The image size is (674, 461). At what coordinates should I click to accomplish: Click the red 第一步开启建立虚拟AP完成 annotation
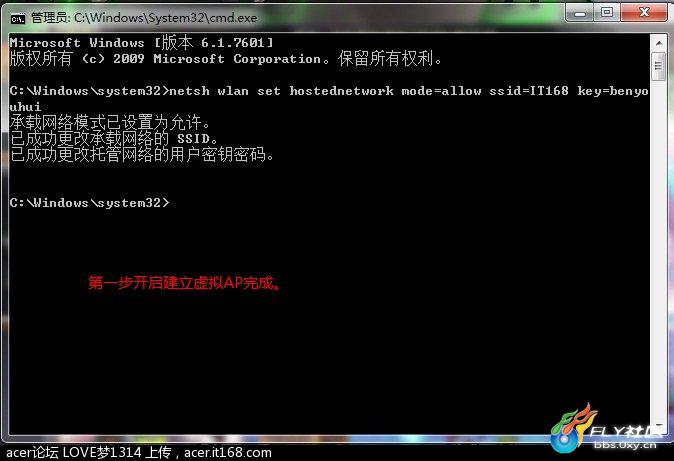(184, 283)
